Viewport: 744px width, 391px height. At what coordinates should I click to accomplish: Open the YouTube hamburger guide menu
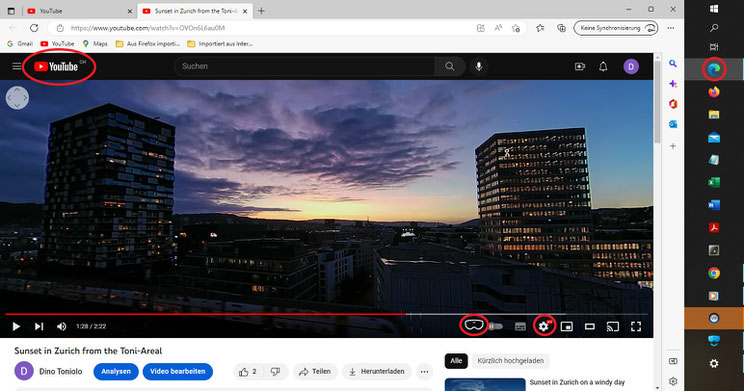(17, 66)
